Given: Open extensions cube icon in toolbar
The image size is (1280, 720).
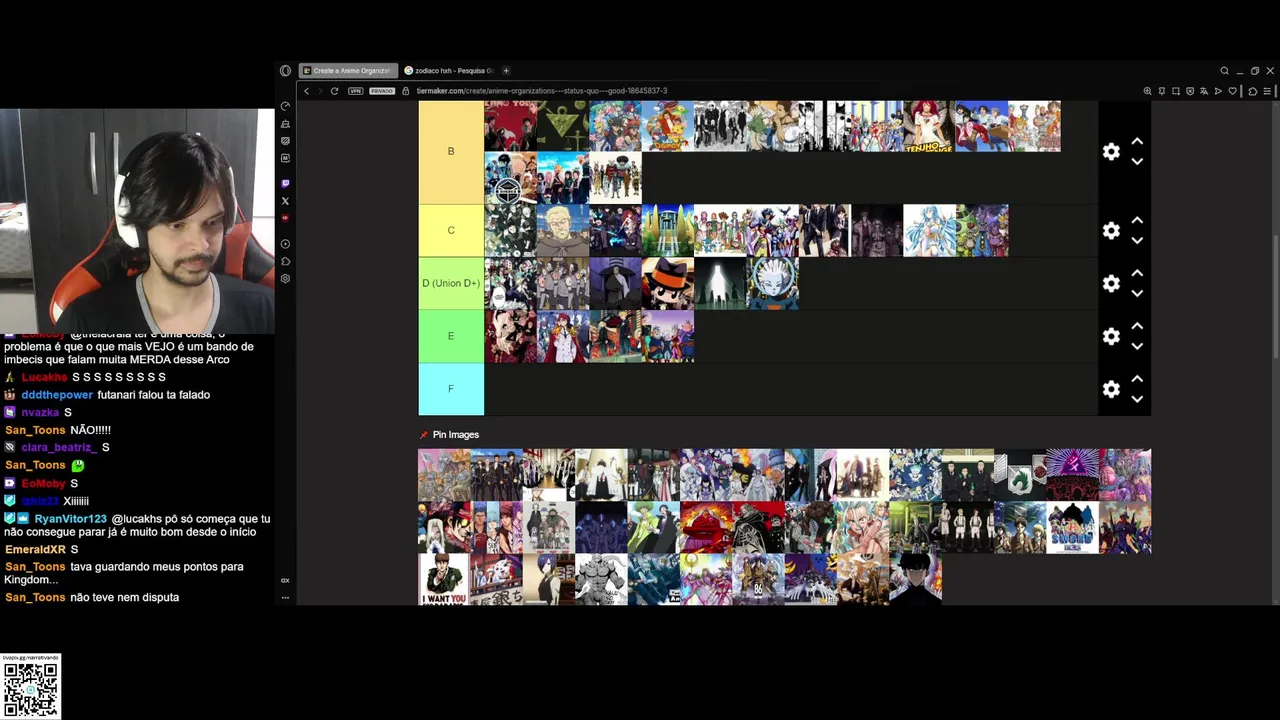Looking at the screenshot, I should [x=1253, y=91].
